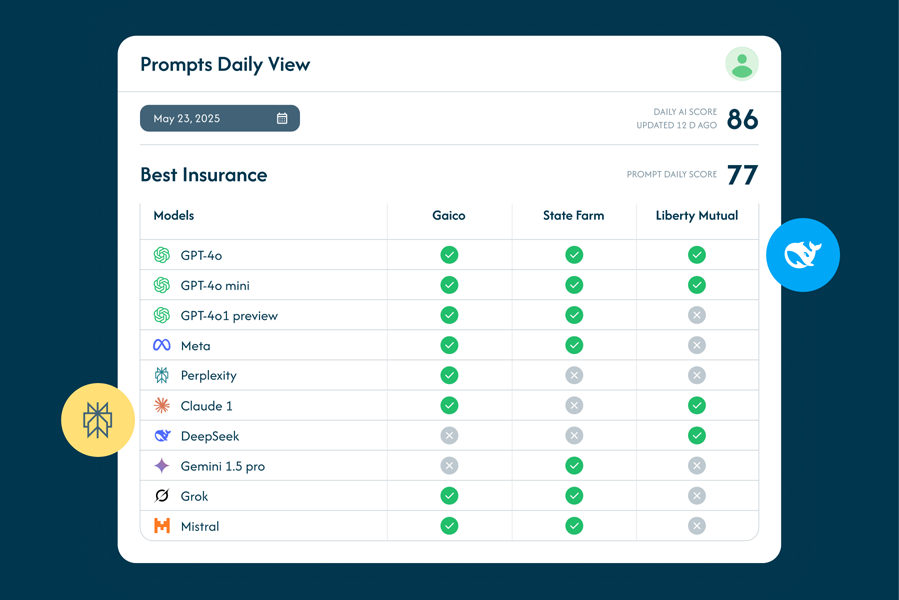Click the "Prompts Daily View" title
This screenshot has width=899, height=600.
(x=225, y=65)
